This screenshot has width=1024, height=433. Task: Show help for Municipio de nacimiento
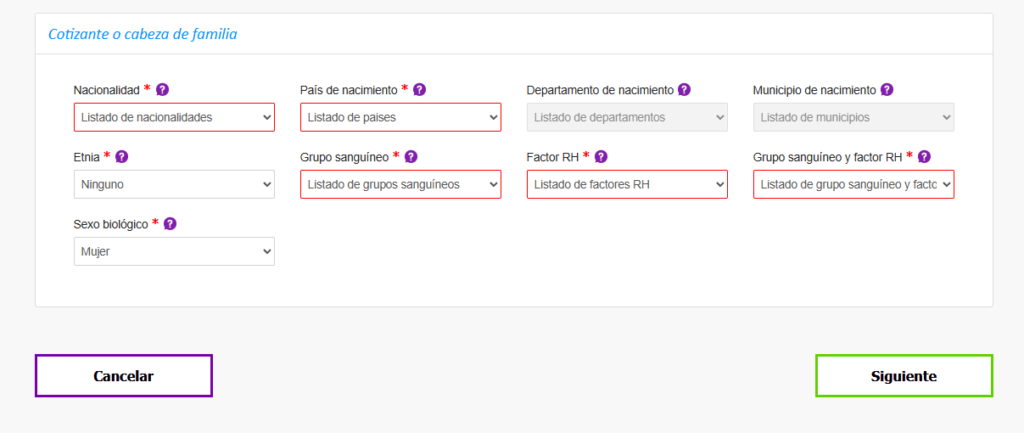click(x=887, y=89)
